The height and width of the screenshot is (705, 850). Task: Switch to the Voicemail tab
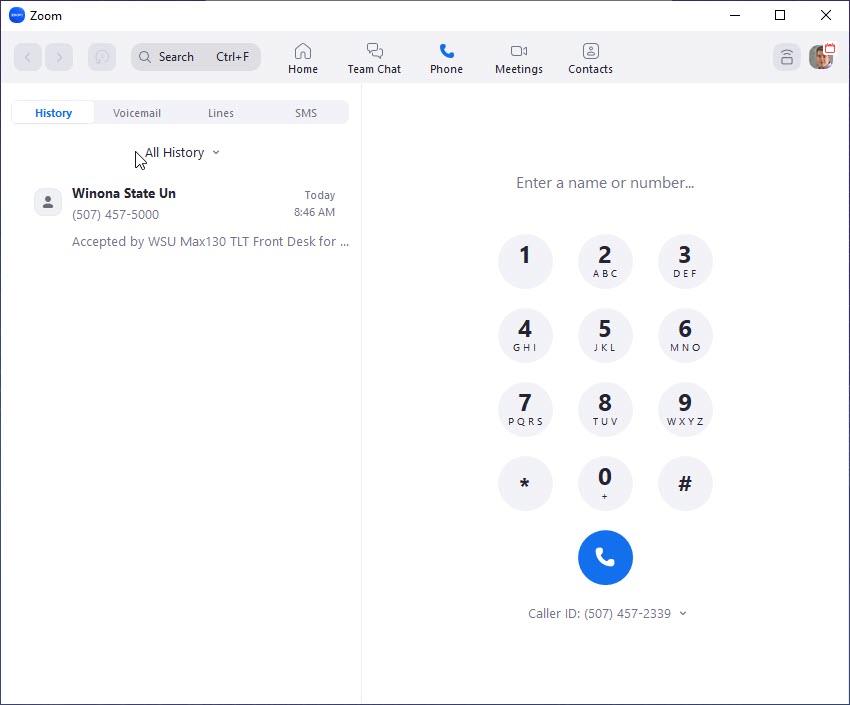(x=137, y=113)
